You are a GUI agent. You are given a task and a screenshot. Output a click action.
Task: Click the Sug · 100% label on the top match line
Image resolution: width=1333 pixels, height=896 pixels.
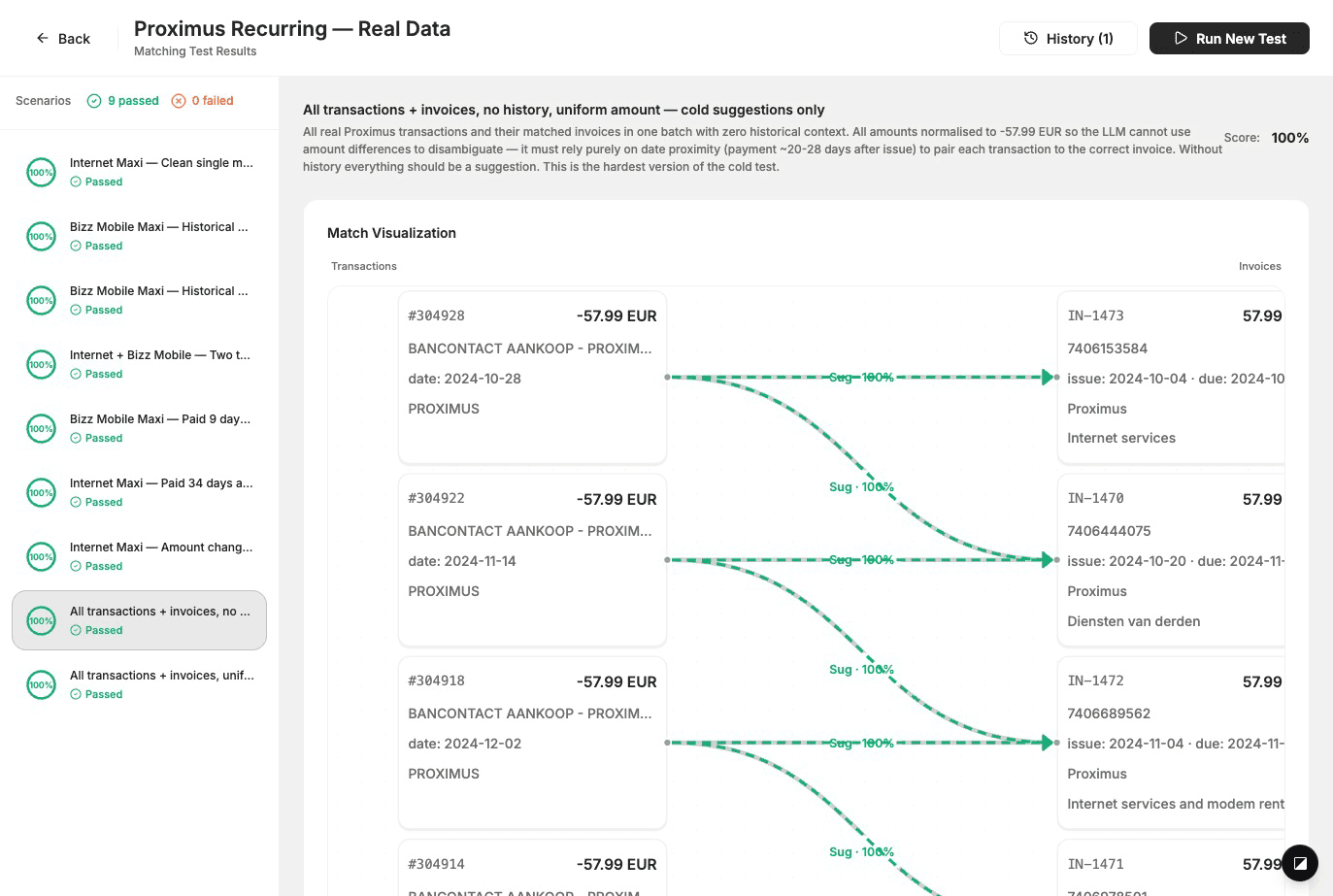[861, 378]
